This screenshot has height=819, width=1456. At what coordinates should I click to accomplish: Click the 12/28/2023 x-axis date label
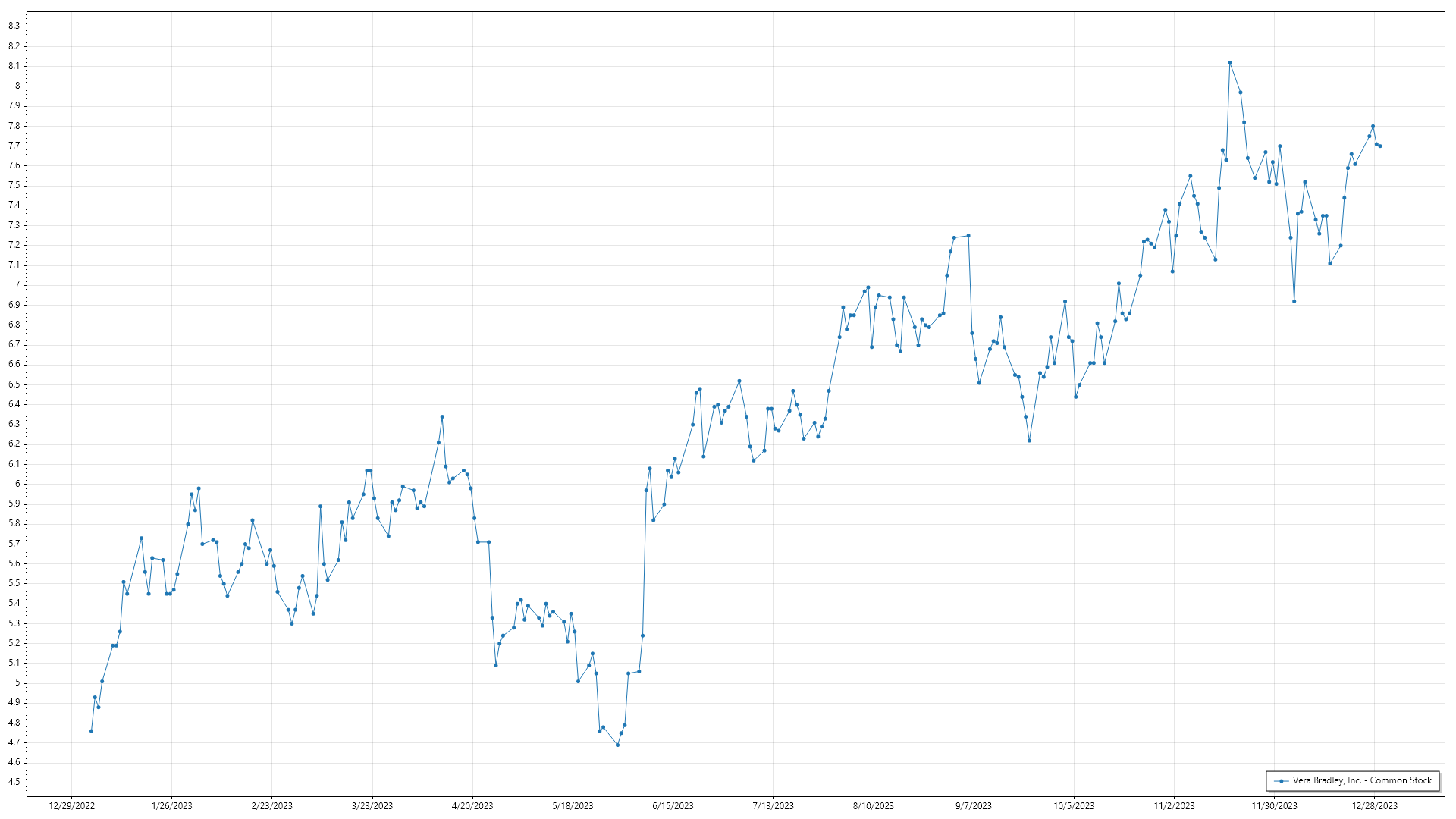(x=1374, y=806)
